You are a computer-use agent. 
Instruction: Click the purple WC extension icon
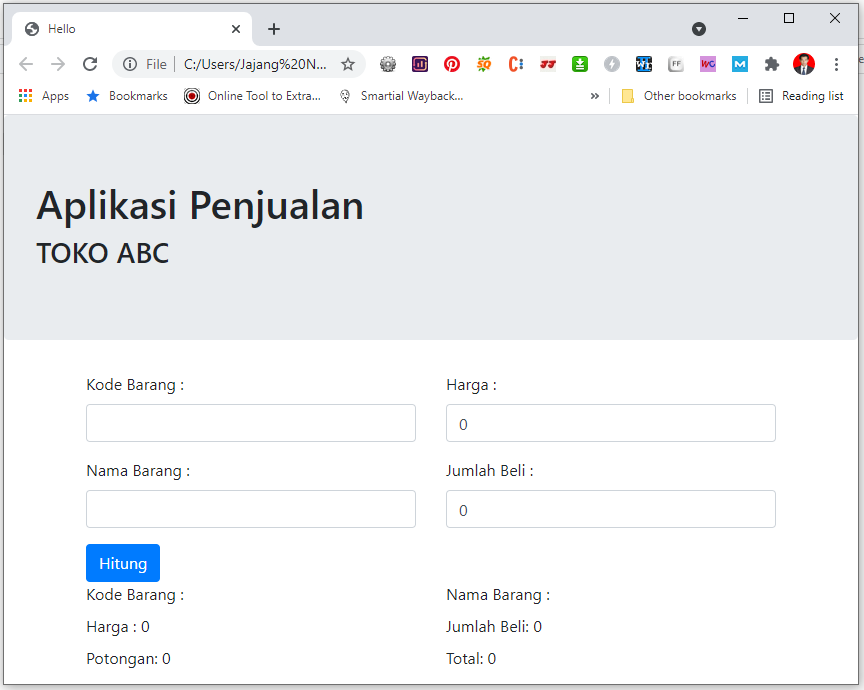pyautogui.click(x=708, y=63)
